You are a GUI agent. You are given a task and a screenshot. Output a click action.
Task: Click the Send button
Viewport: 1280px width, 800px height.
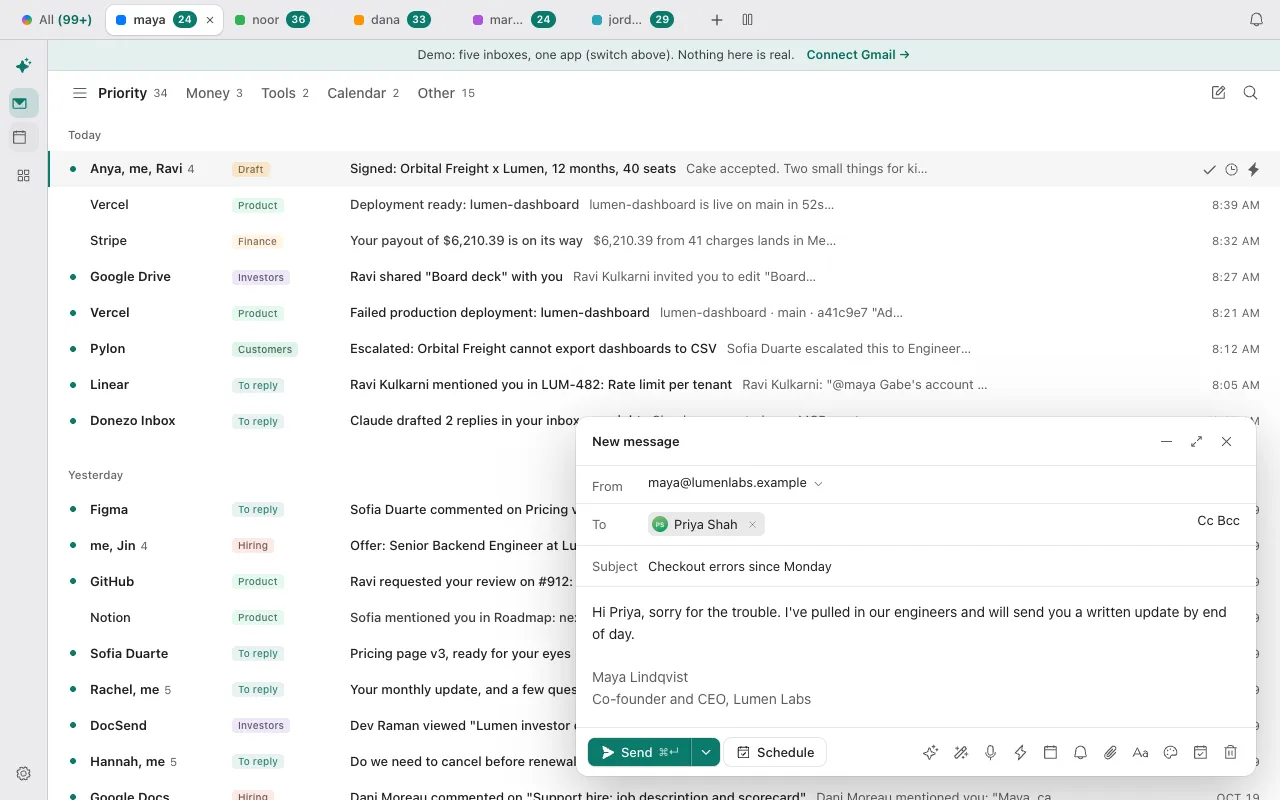[639, 752]
